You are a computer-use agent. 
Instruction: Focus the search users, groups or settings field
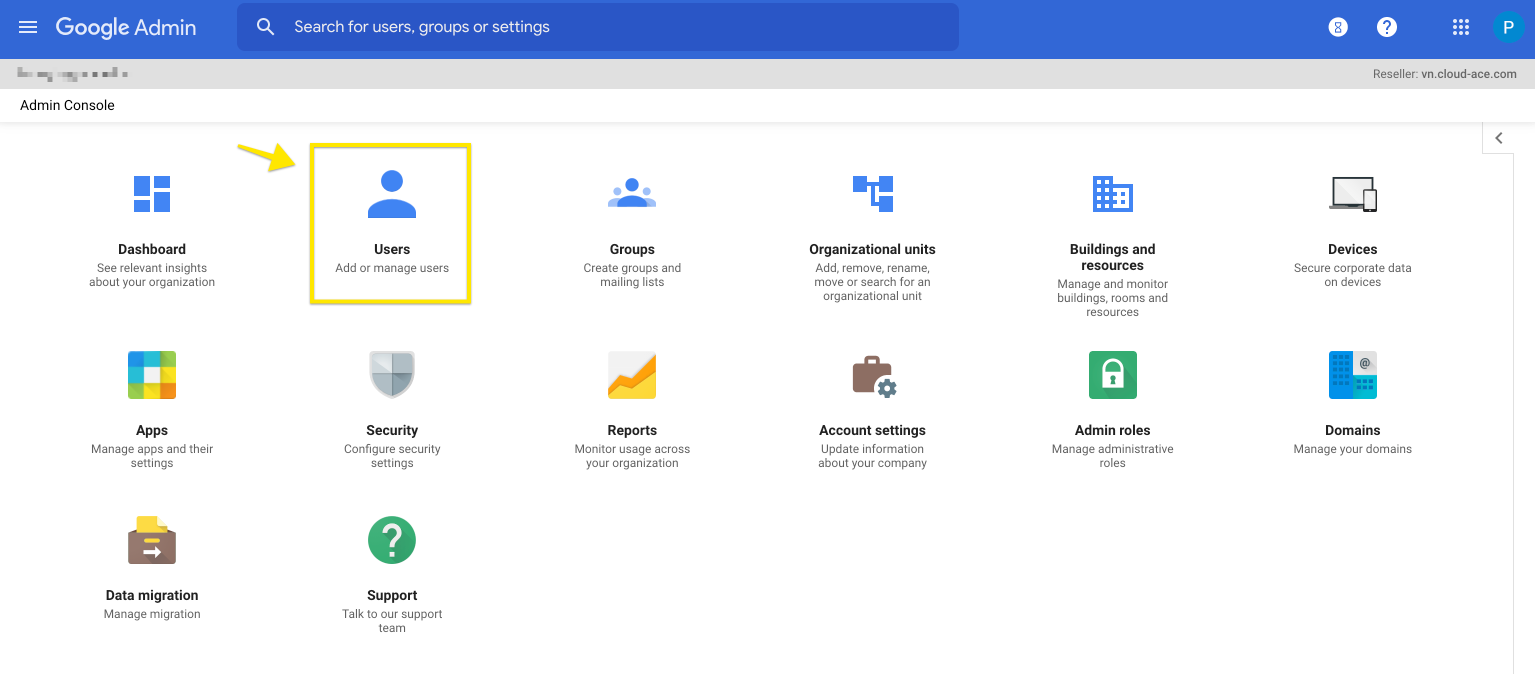pos(598,27)
